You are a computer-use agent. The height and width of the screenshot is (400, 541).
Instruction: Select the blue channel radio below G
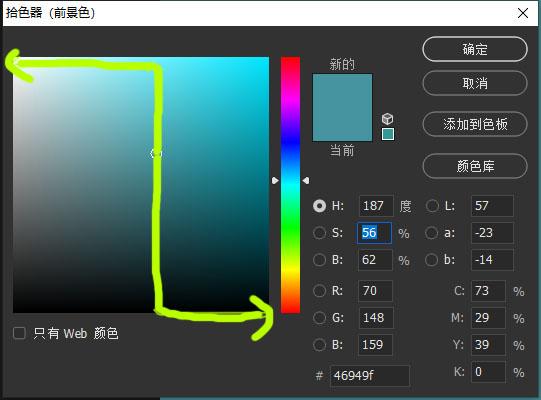pos(319,344)
